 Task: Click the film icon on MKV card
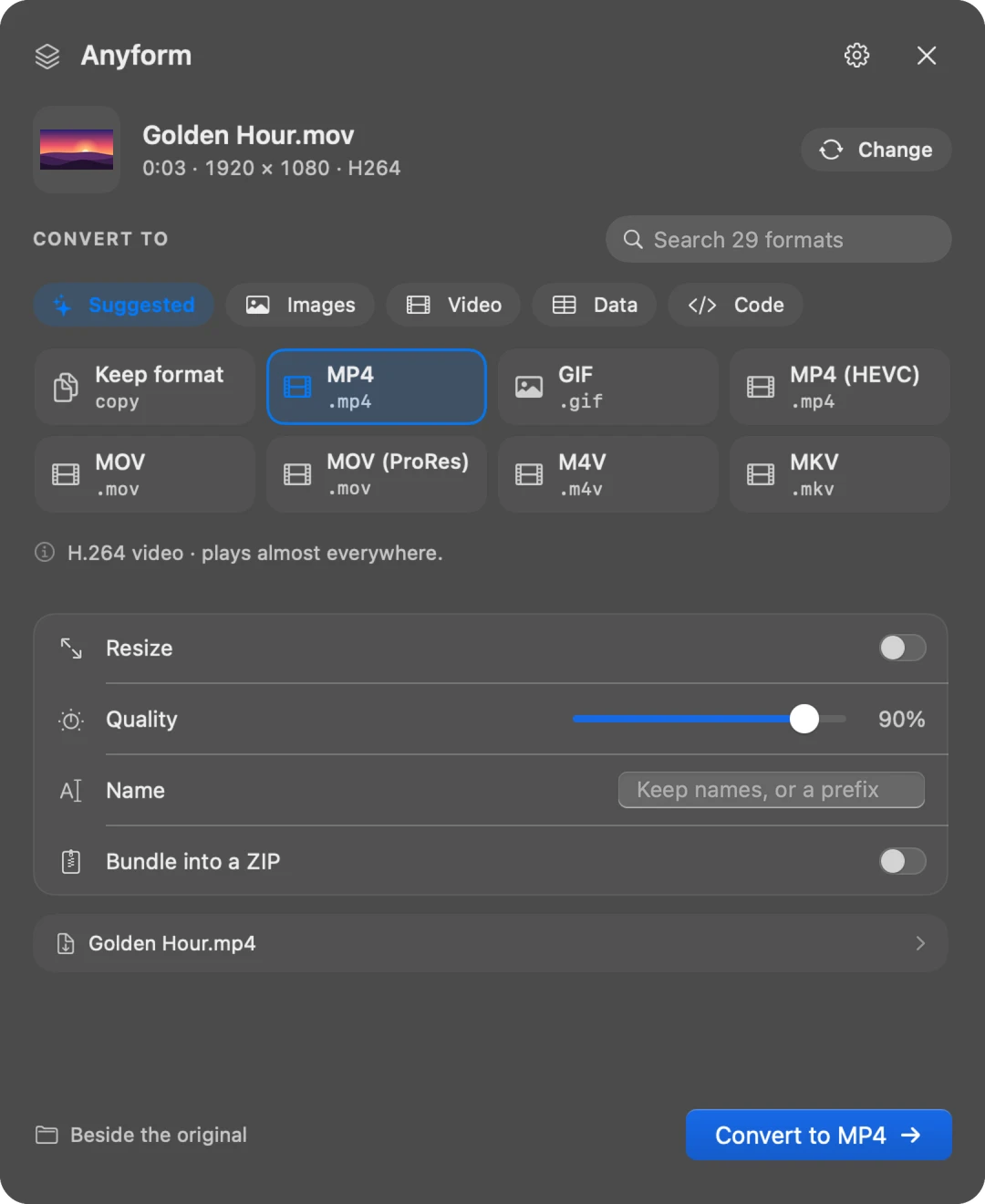[761, 474]
